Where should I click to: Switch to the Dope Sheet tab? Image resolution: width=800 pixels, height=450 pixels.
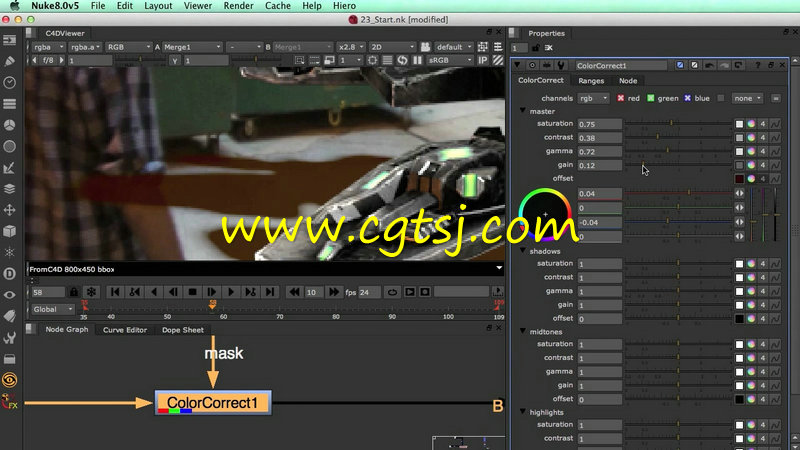point(183,330)
